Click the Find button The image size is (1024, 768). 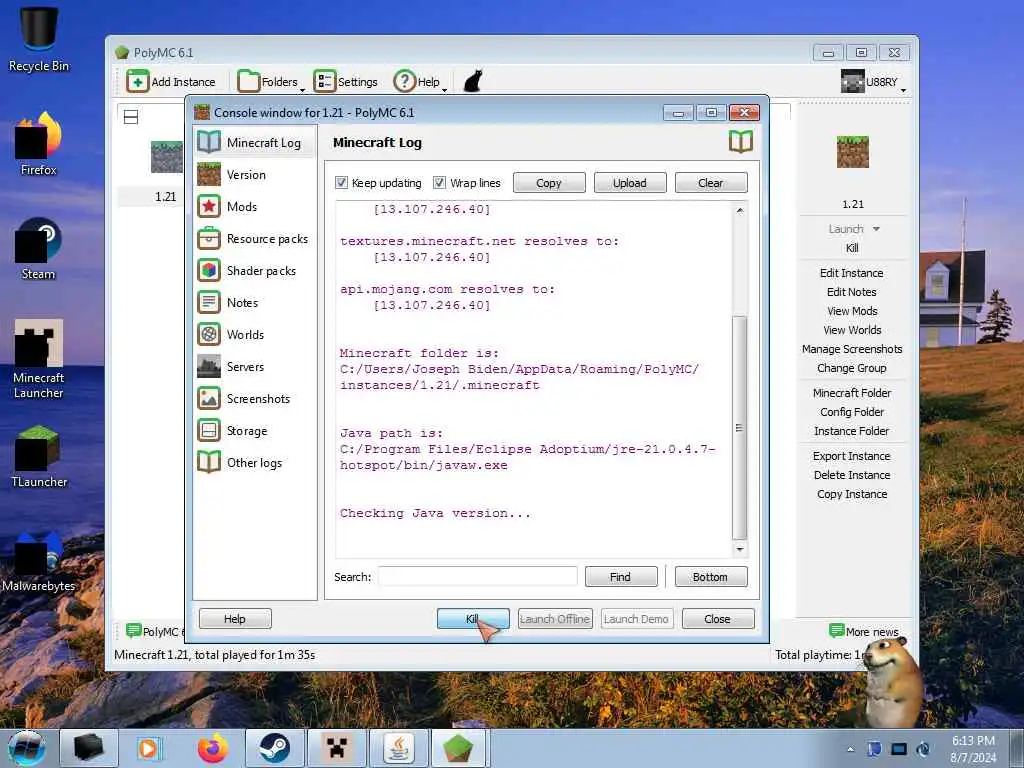(620, 577)
